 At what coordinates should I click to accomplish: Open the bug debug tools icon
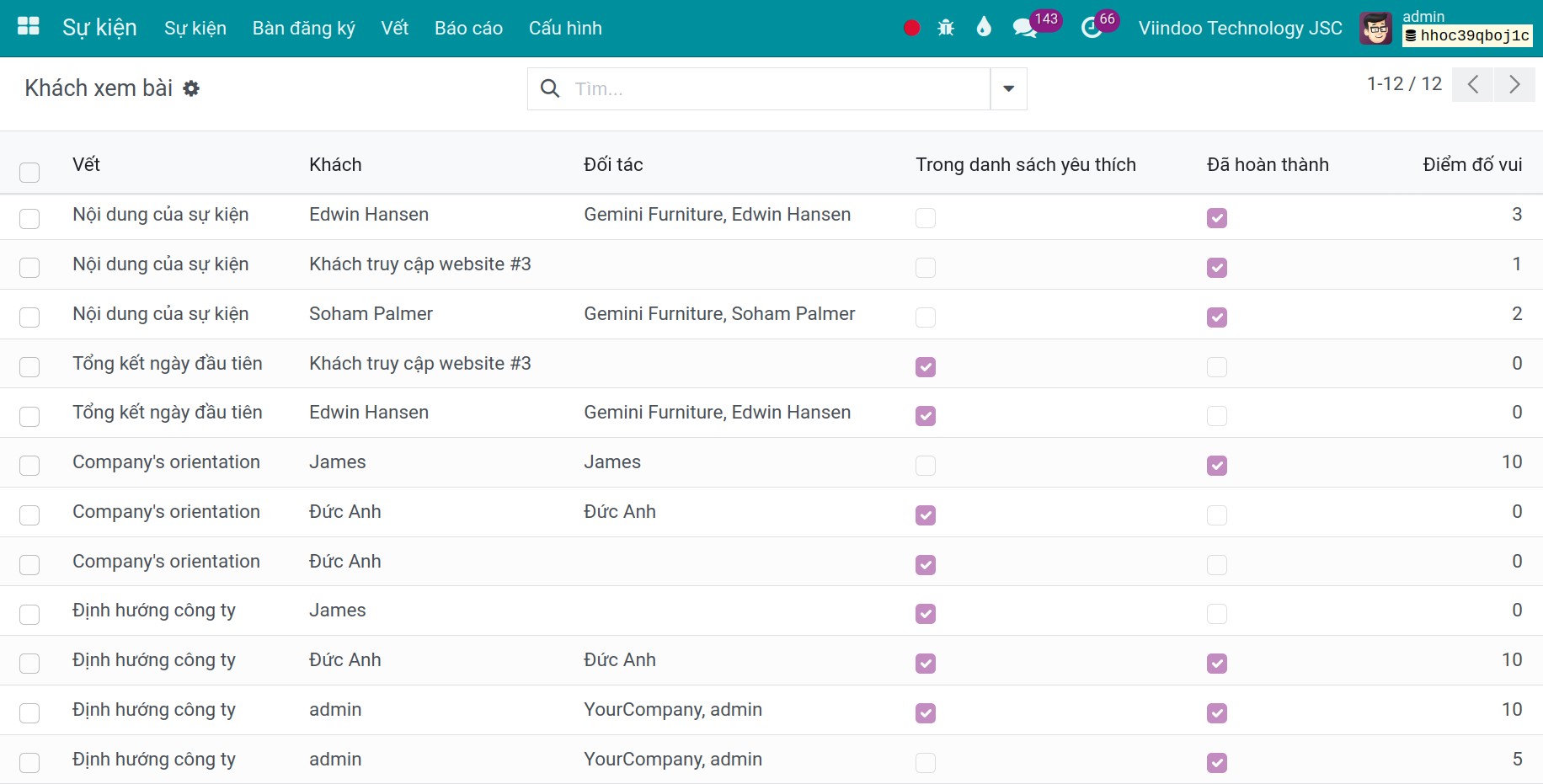946,28
